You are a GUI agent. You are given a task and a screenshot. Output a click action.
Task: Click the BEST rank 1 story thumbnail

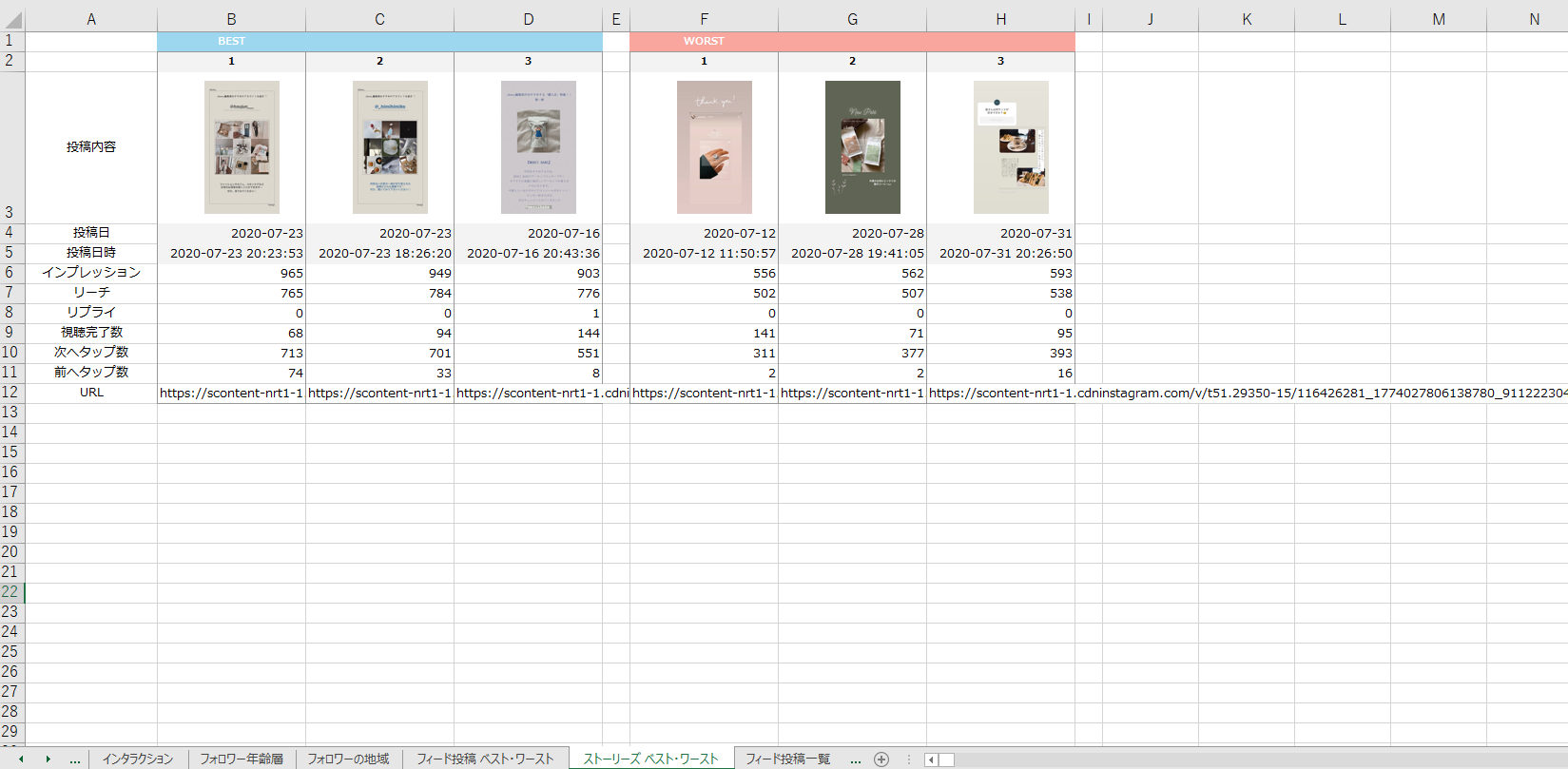[x=242, y=147]
